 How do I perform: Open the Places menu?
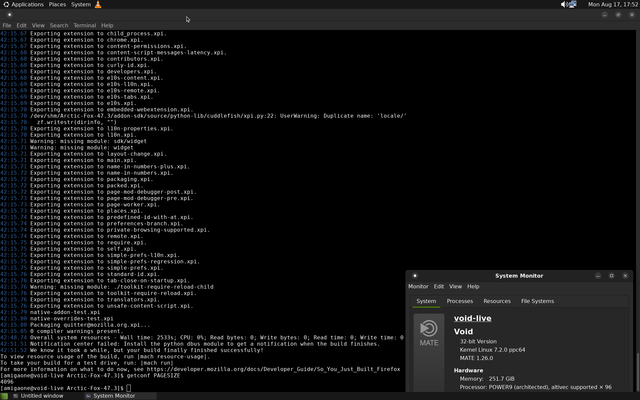57,4
